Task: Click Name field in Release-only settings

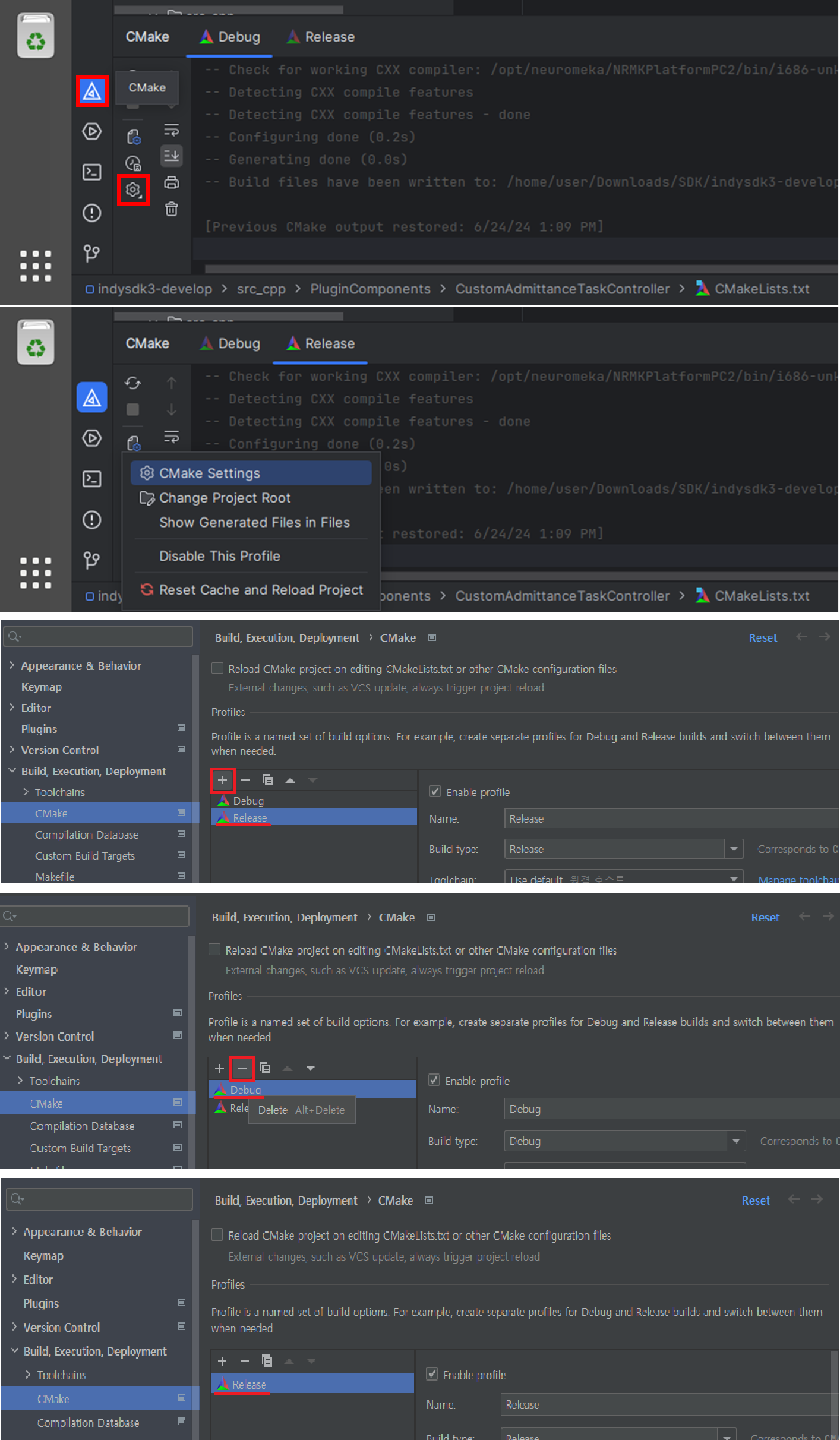Action: coord(670,1404)
